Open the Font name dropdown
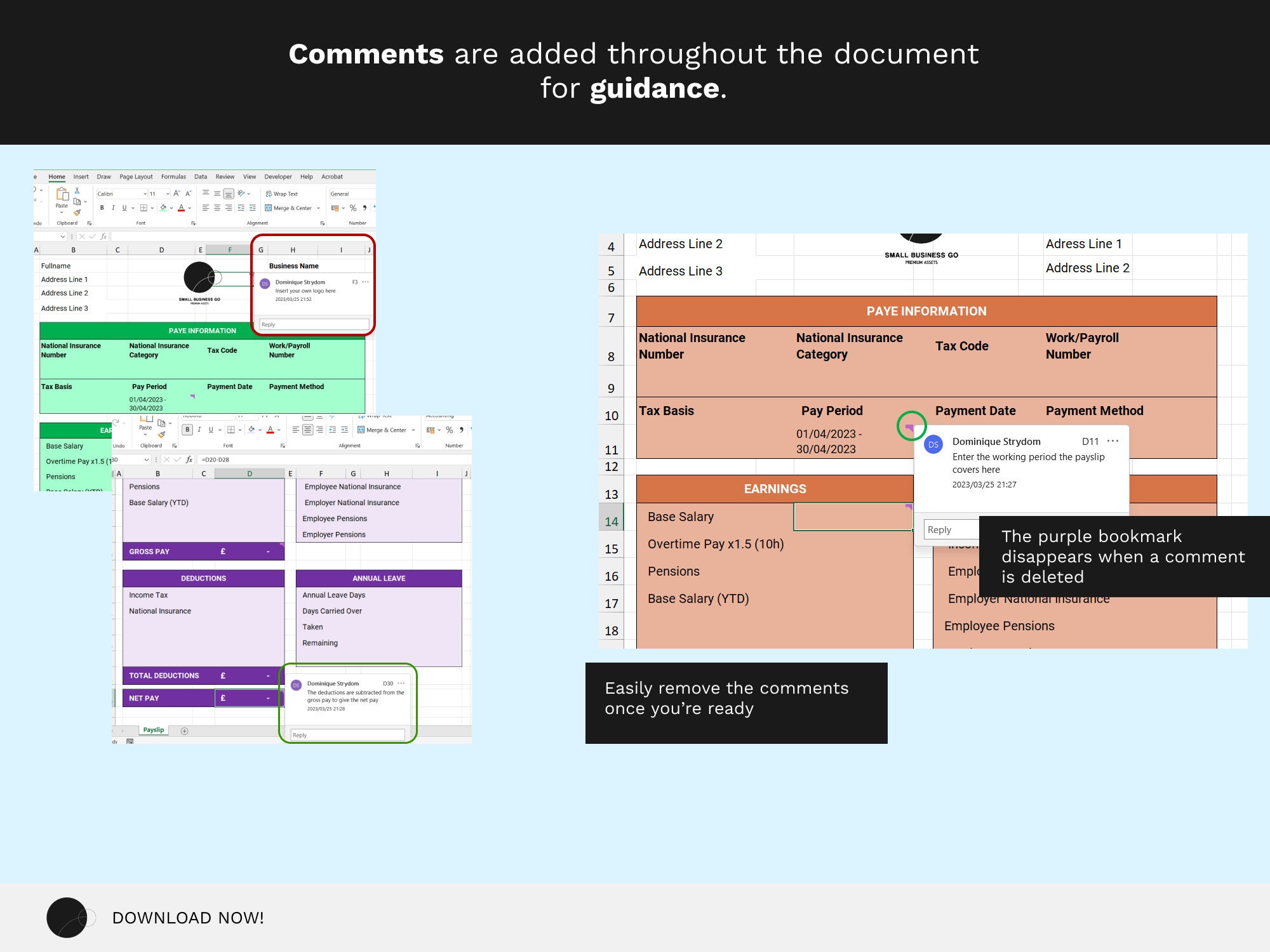Viewport: 1270px width, 952px height. coord(144,194)
